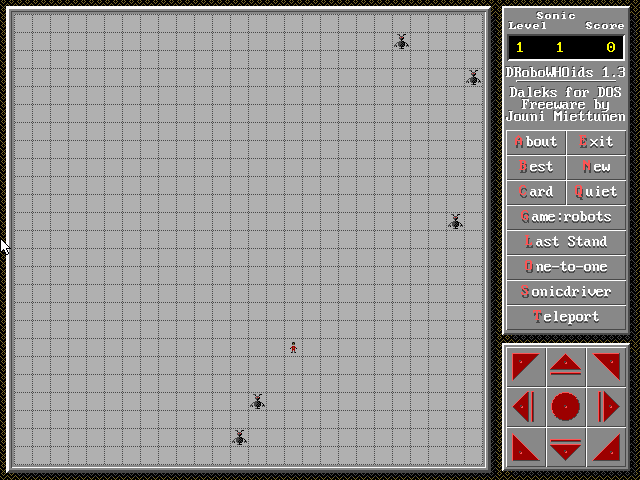Click the robot near the top-right grid edge

(x=473, y=78)
